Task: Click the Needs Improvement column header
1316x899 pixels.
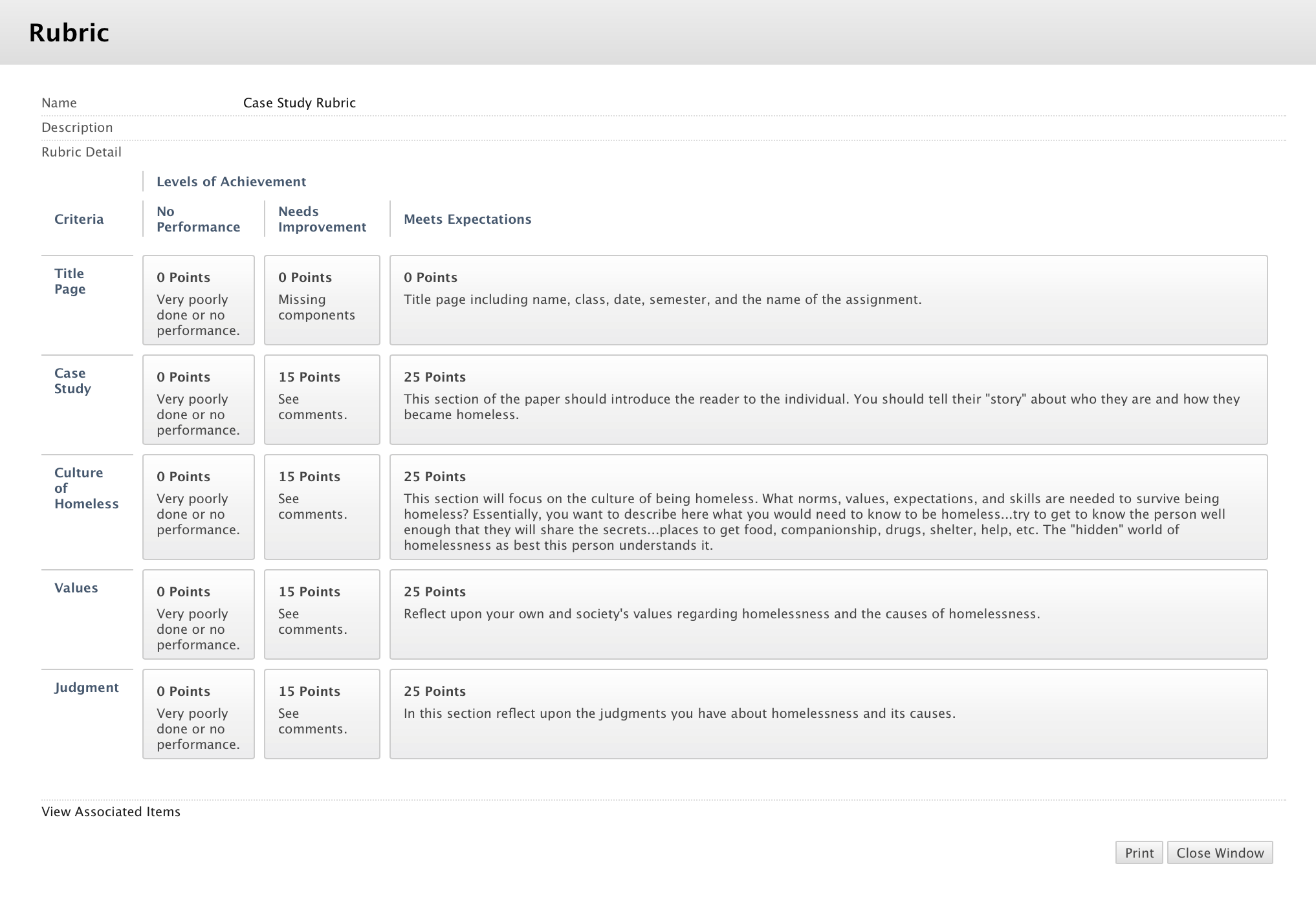Action: pos(322,219)
